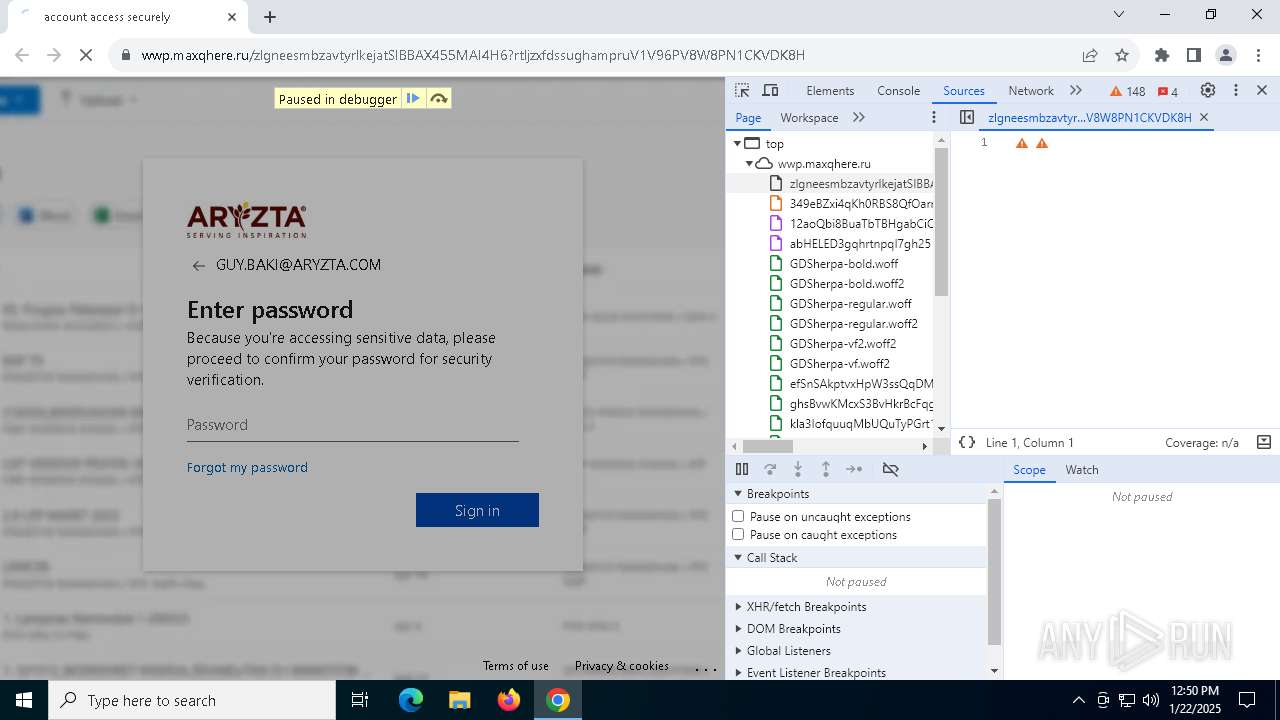Open the Chrome tab search dropdown
The width and height of the screenshot is (1280, 720).
1120,15
